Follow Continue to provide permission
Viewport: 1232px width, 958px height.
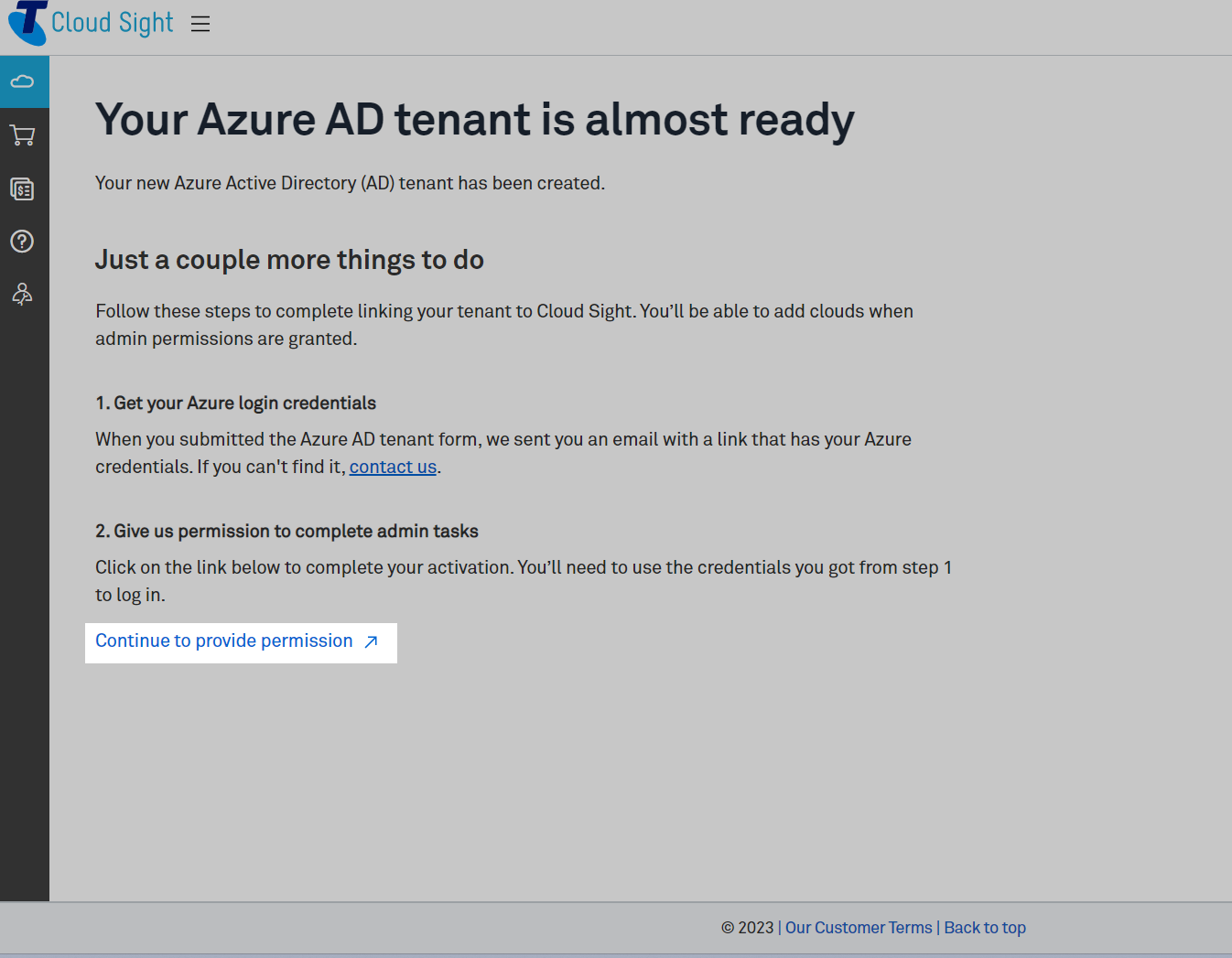tap(223, 640)
